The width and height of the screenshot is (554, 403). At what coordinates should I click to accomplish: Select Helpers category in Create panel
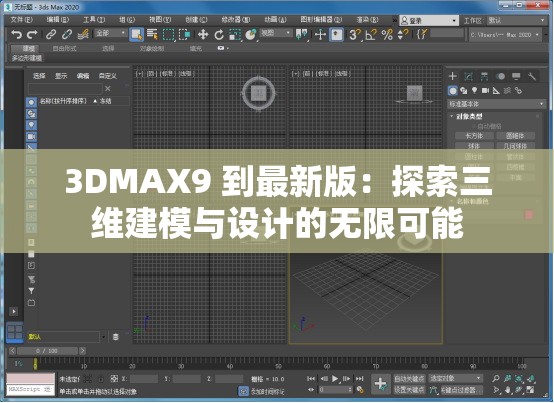tap(496, 91)
